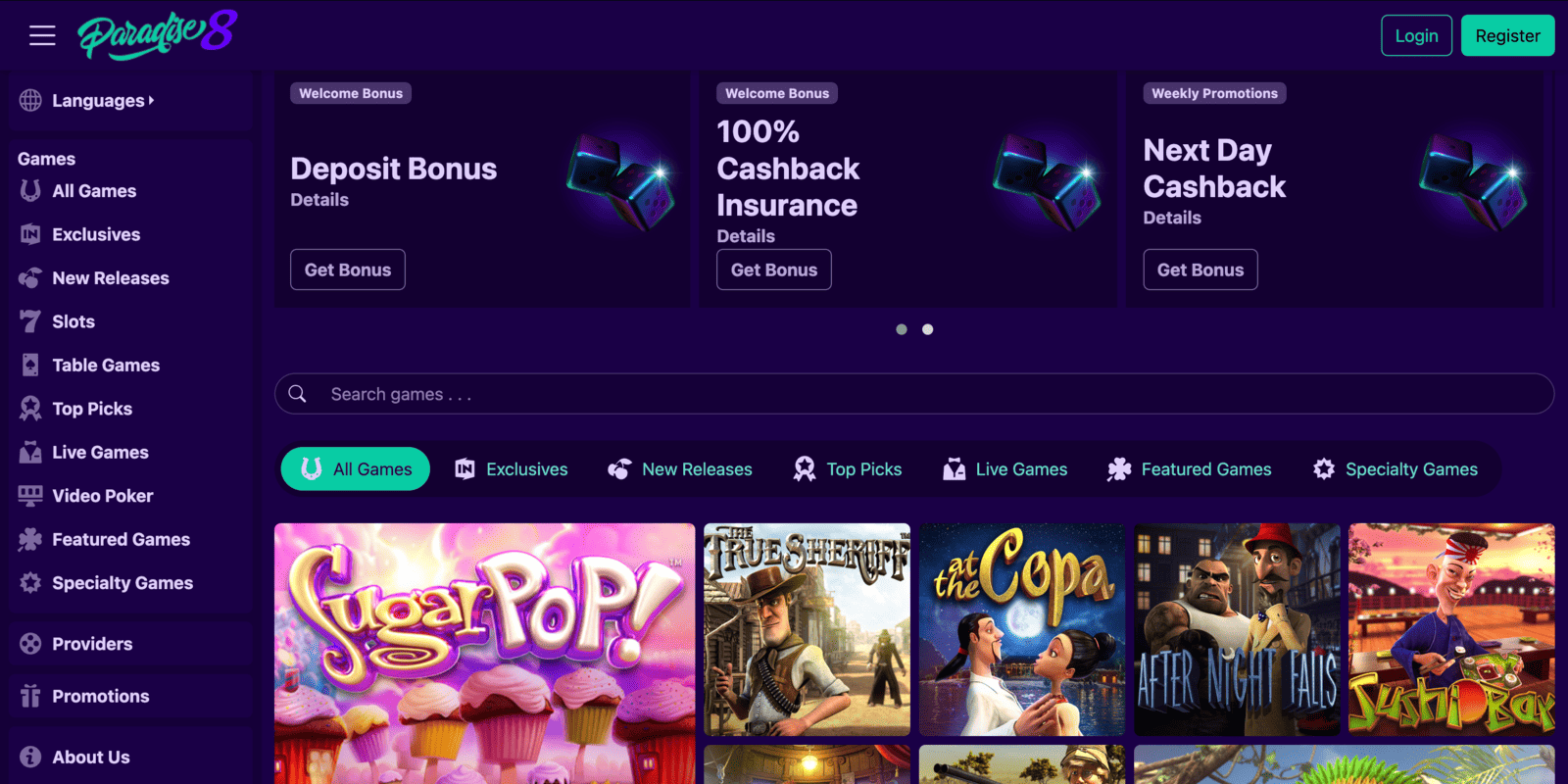Click the Register button
Viewport: 1568px width, 784px height.
pos(1507,36)
